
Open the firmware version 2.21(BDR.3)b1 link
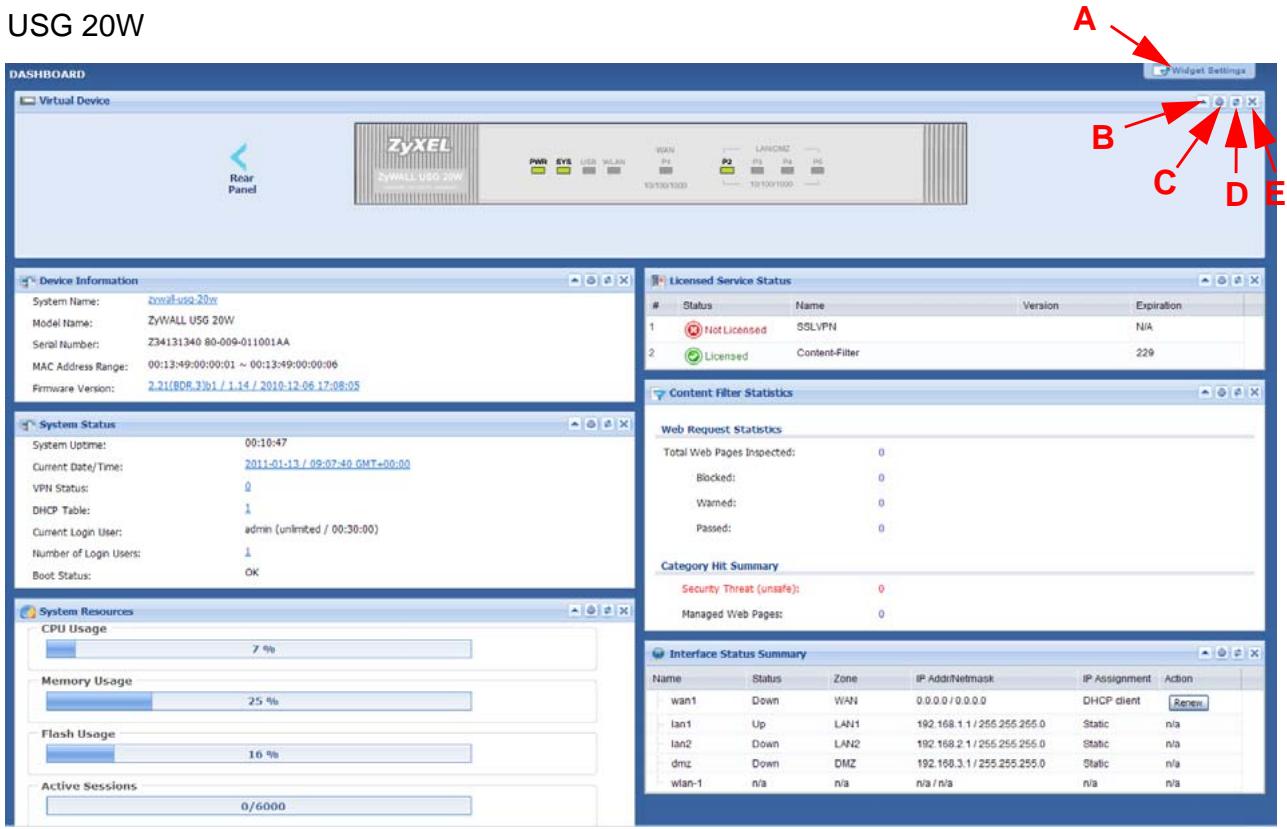tap(253, 385)
